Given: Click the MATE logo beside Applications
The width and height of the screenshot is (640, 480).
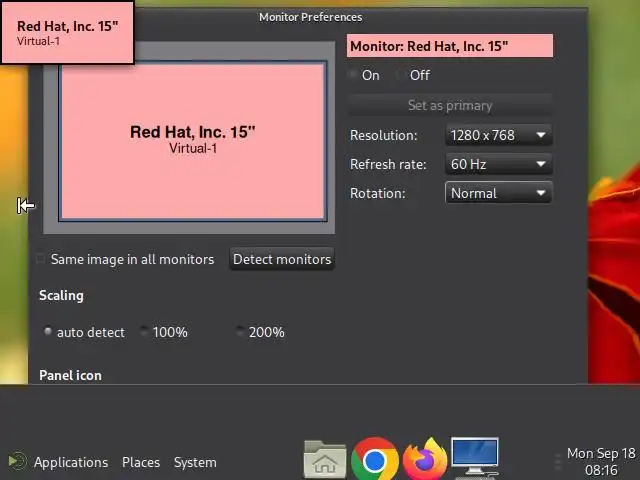Looking at the screenshot, I should coord(17,462).
